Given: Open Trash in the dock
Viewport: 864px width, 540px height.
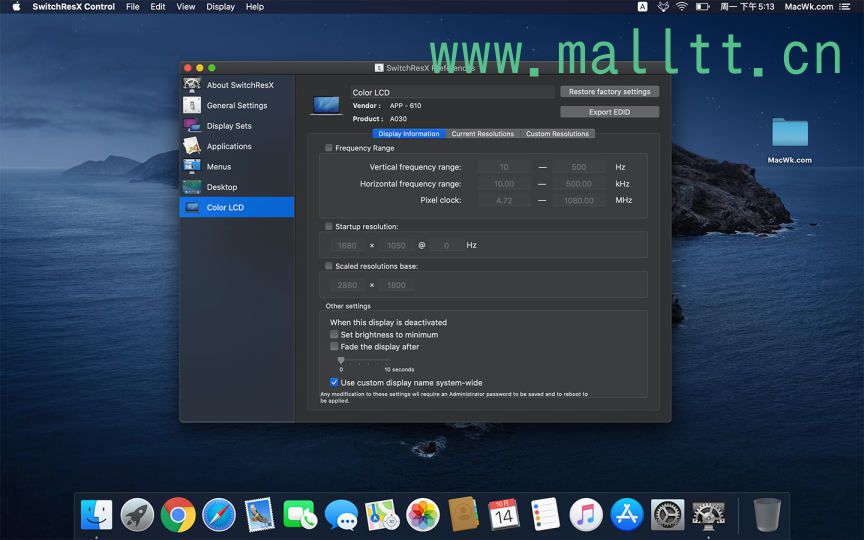Looking at the screenshot, I should (x=767, y=515).
